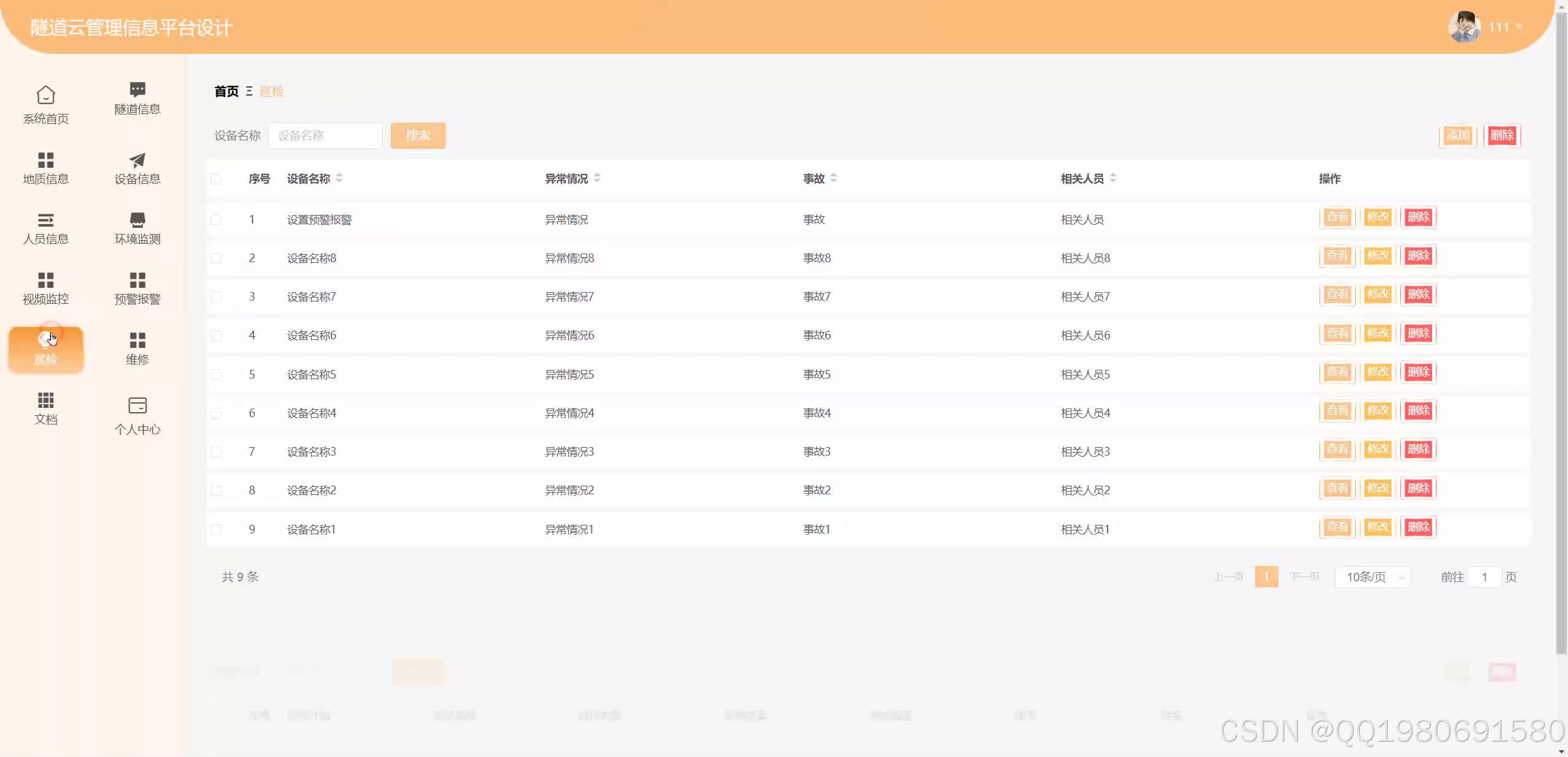Open the 隧道信息 chat bubble icon
Screen dimensions: 1568x757
[x=137, y=89]
